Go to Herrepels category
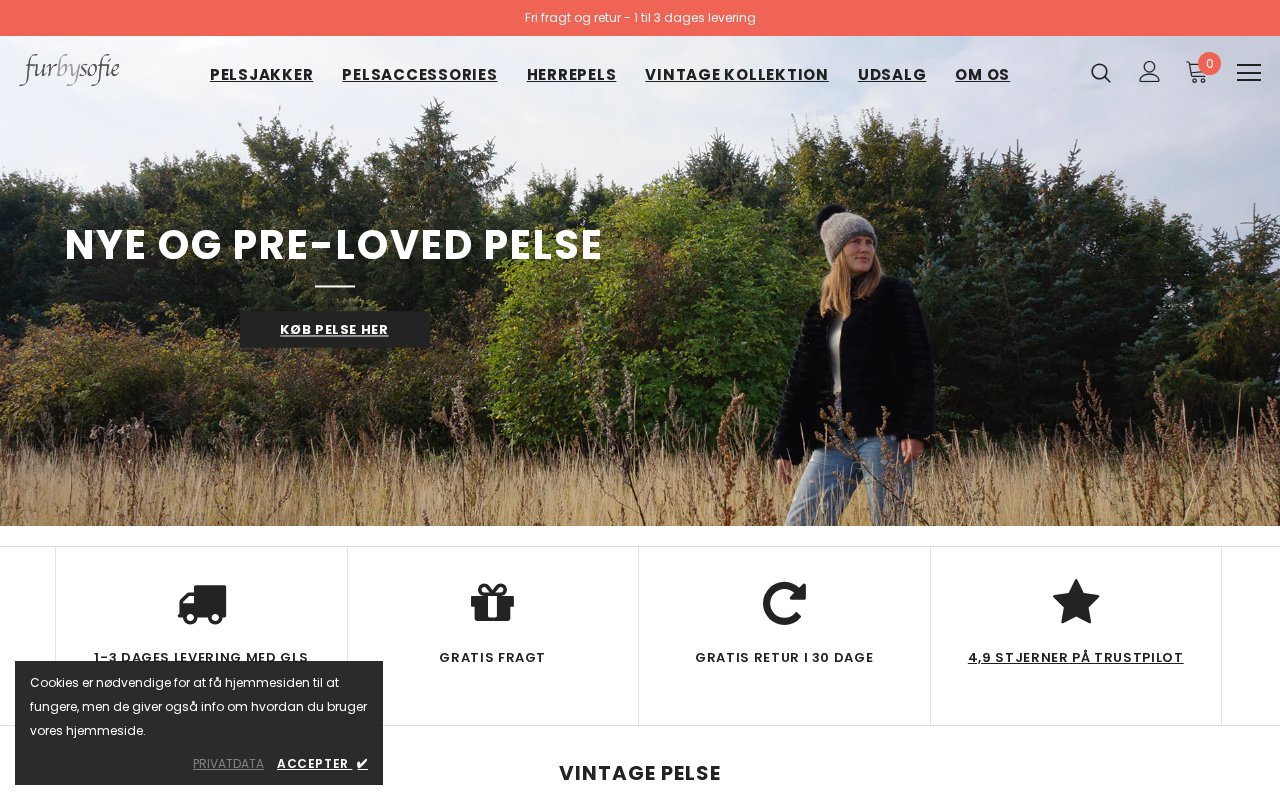 [572, 75]
